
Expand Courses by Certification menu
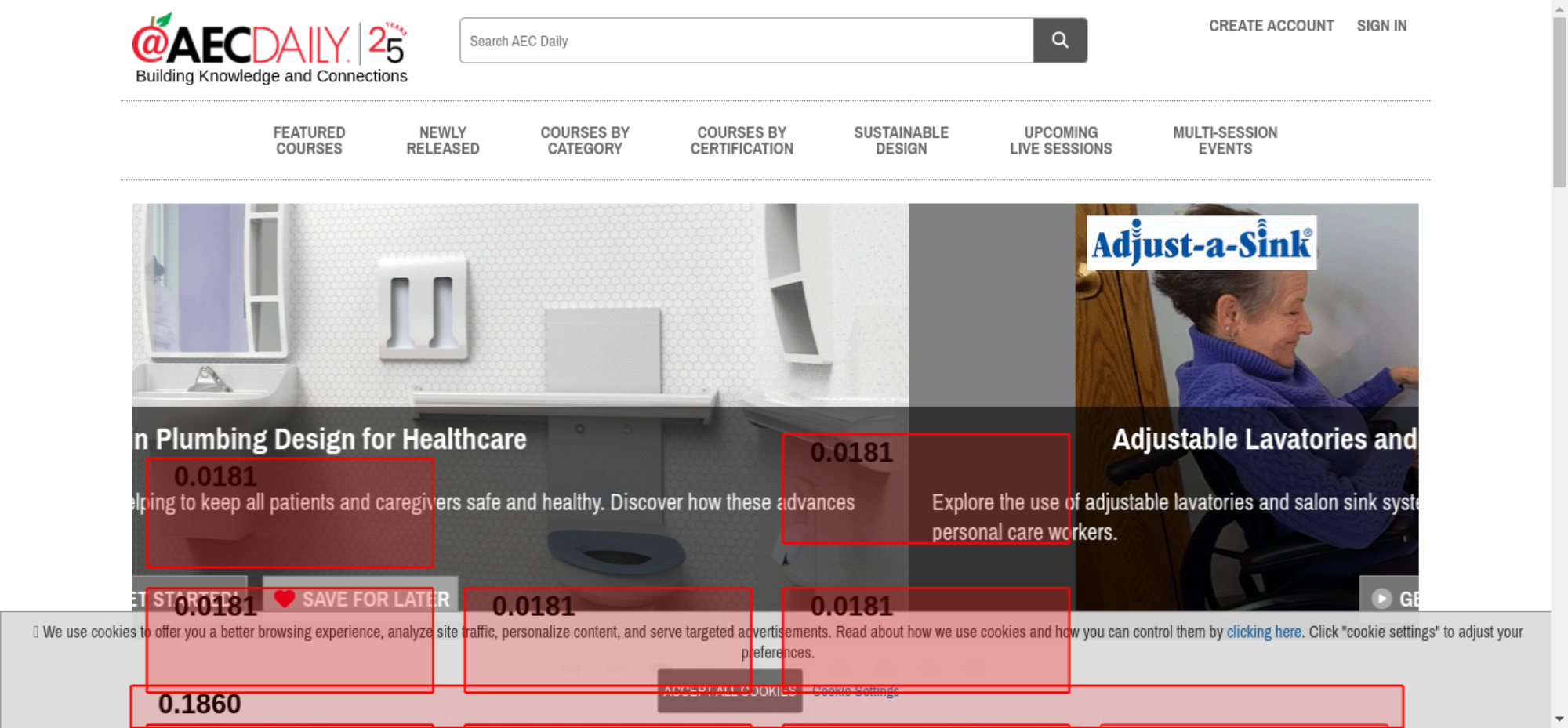[x=742, y=141]
